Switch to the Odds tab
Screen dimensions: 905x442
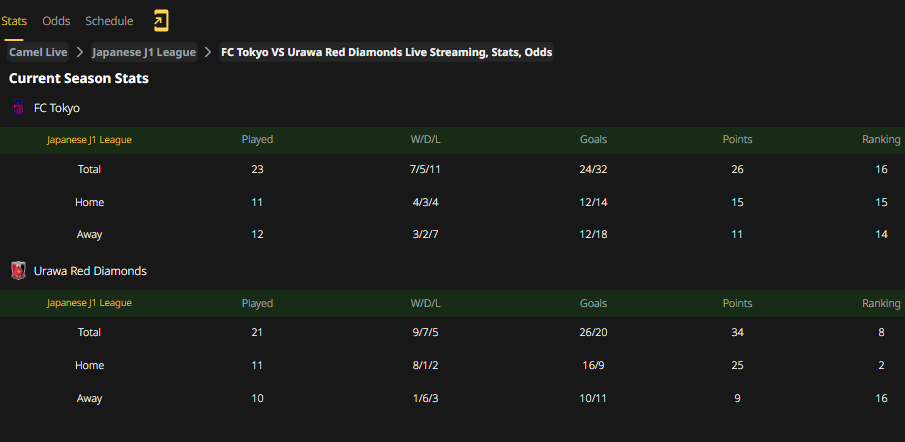pos(56,21)
